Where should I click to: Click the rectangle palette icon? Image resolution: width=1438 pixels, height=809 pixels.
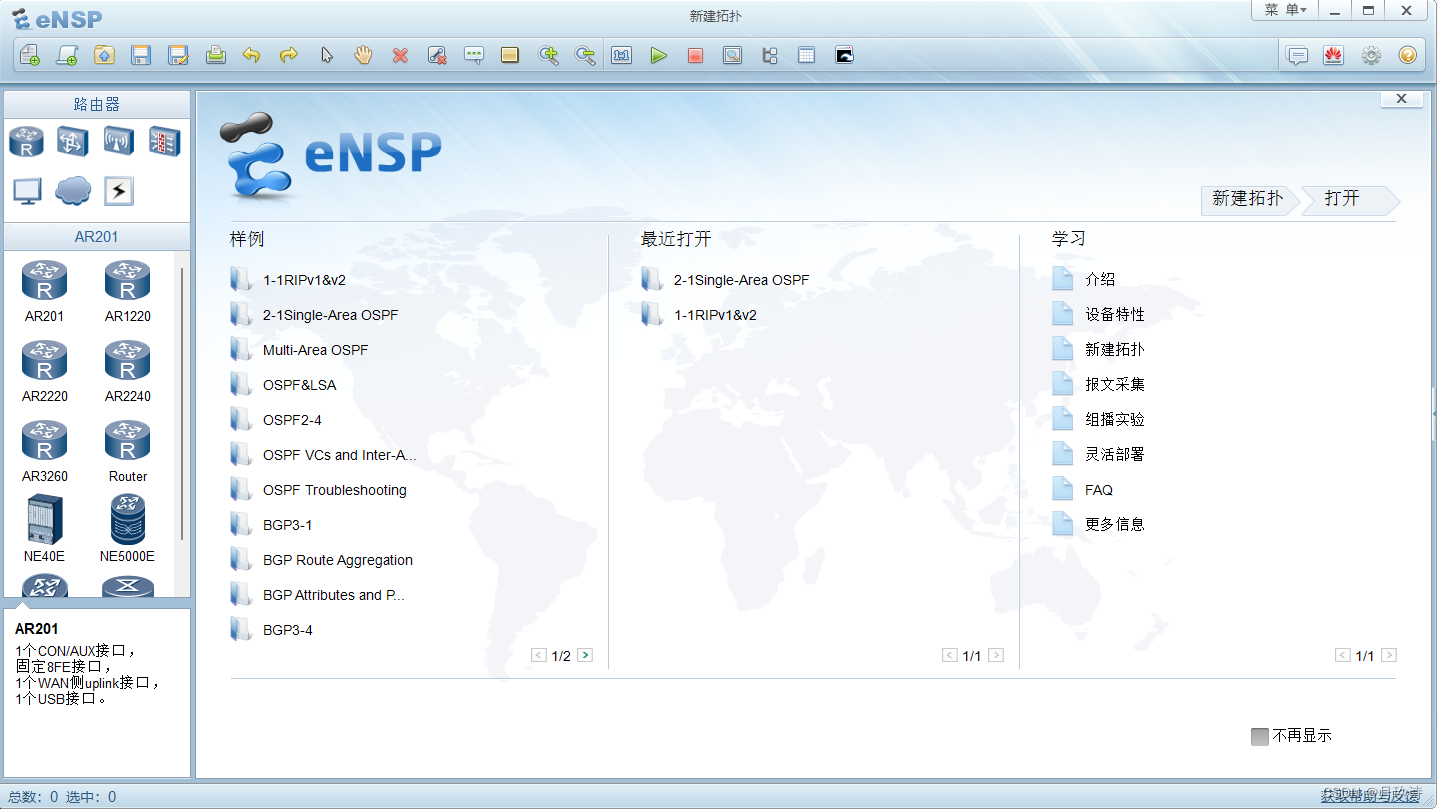(510, 55)
